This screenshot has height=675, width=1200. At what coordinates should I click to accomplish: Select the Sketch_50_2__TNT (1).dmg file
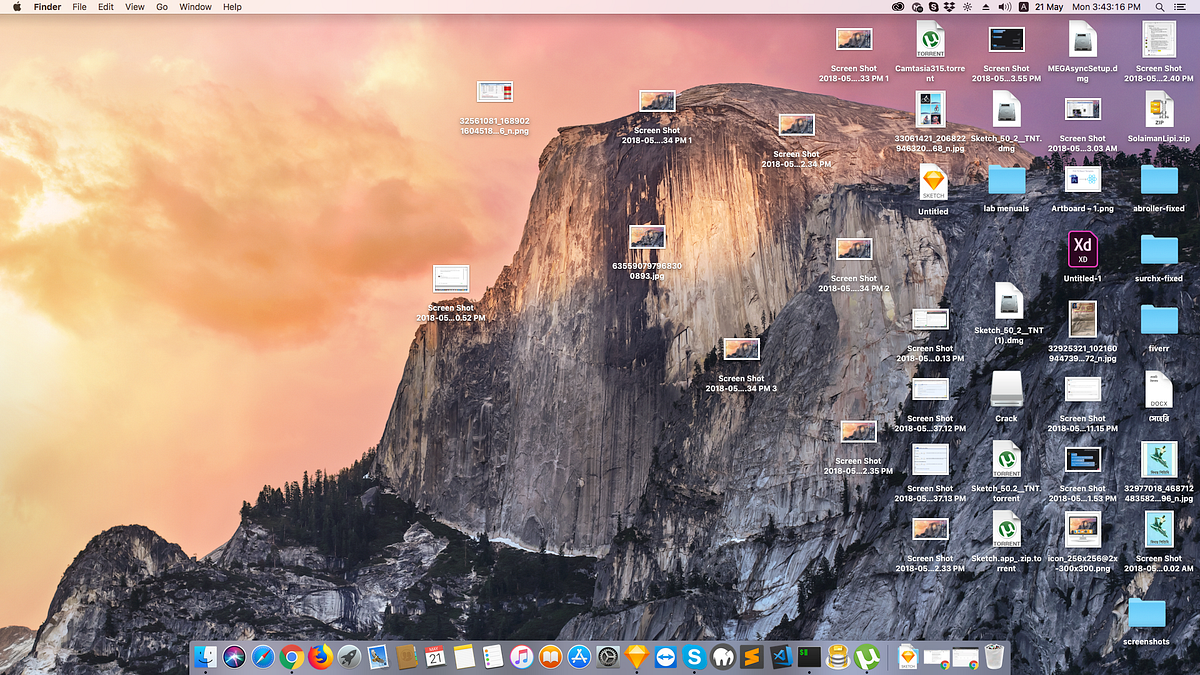(1009, 301)
